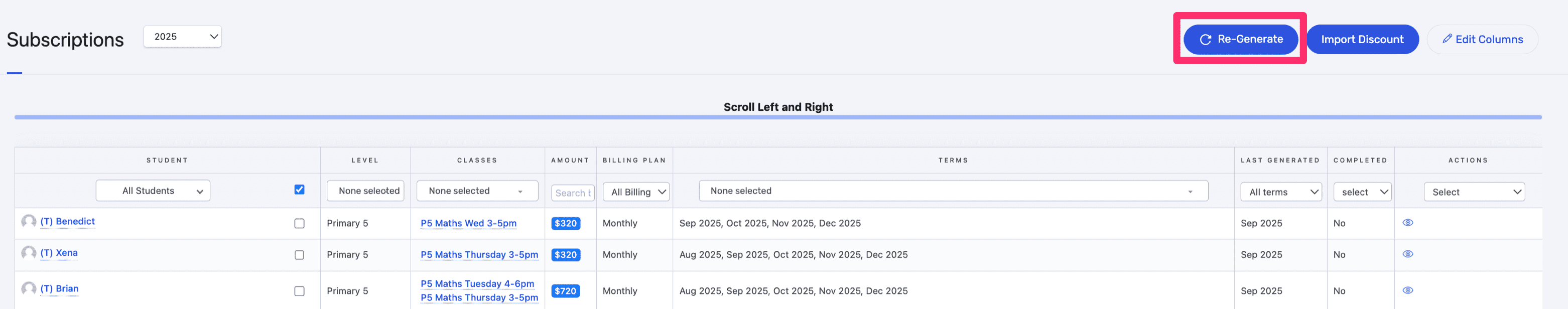The width and height of the screenshot is (1568, 309).
Task: Click the view eye icon for Benedict
Action: pos(1407,223)
